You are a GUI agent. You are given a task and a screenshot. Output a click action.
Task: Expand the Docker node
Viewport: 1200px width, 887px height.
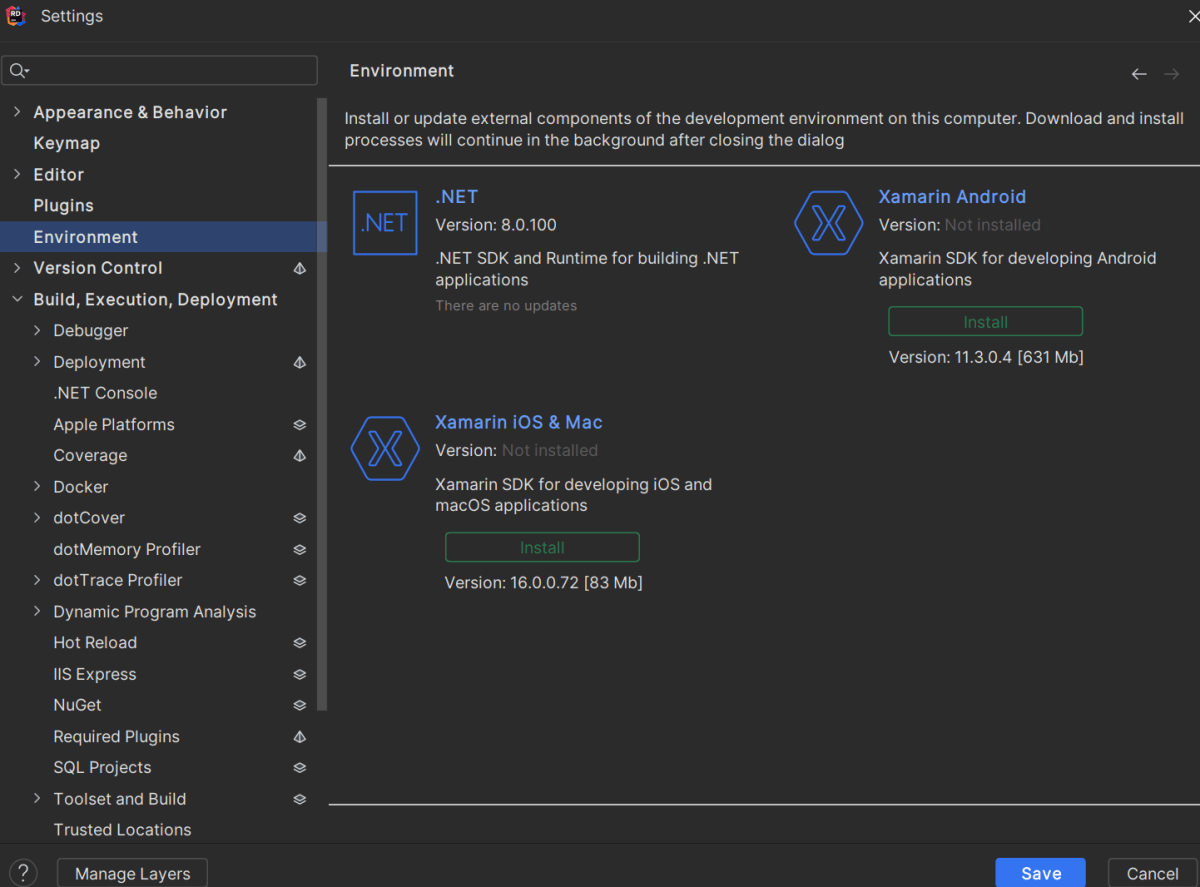[x=37, y=487]
